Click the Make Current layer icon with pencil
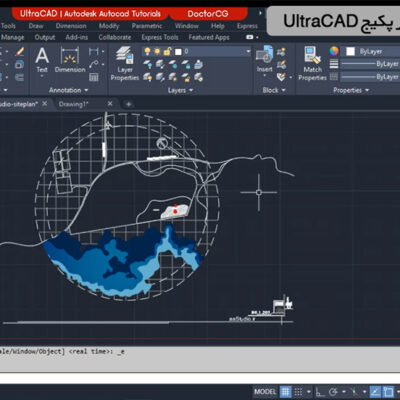This screenshot has height=400, width=400. (x=199, y=64)
